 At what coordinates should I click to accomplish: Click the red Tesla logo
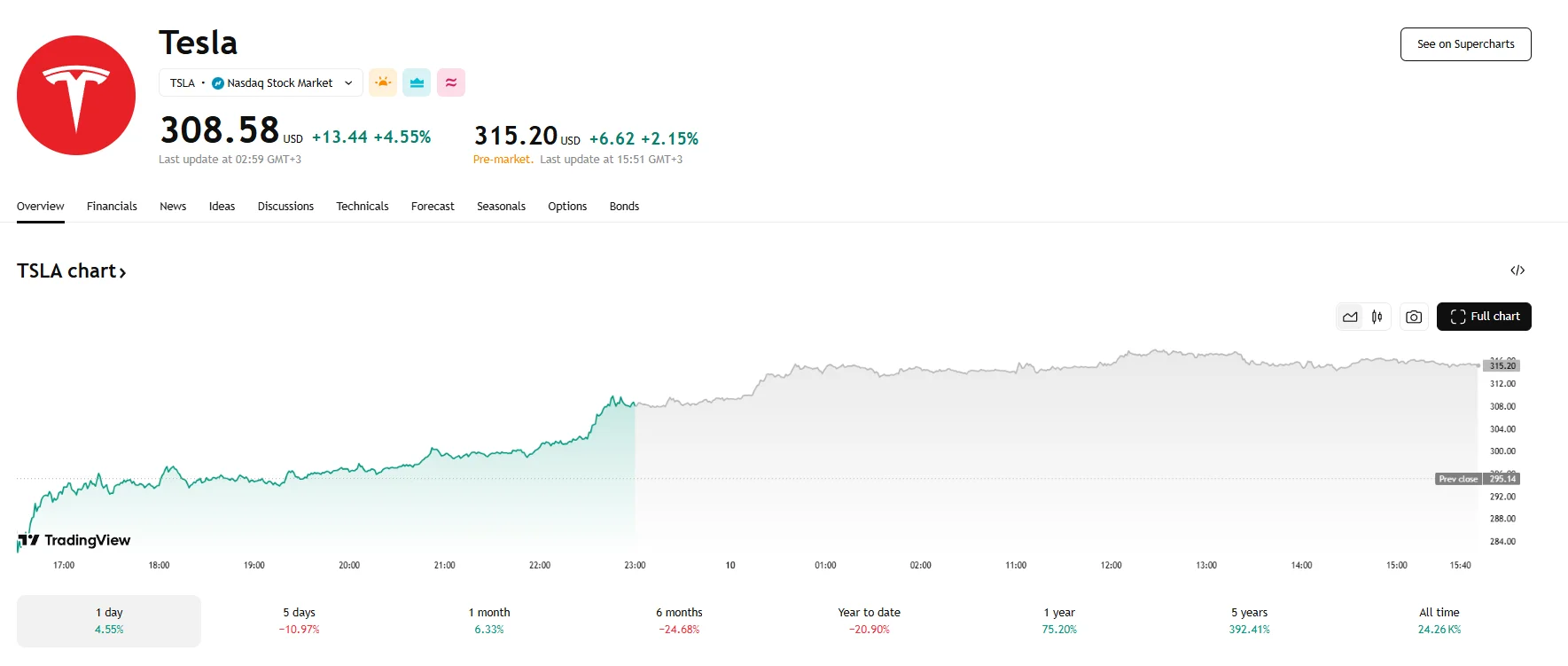point(76,96)
